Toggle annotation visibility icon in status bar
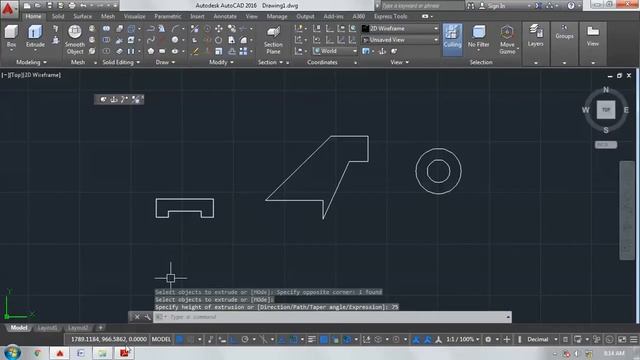Viewport: 640px width, 360px height. click(x=416, y=340)
